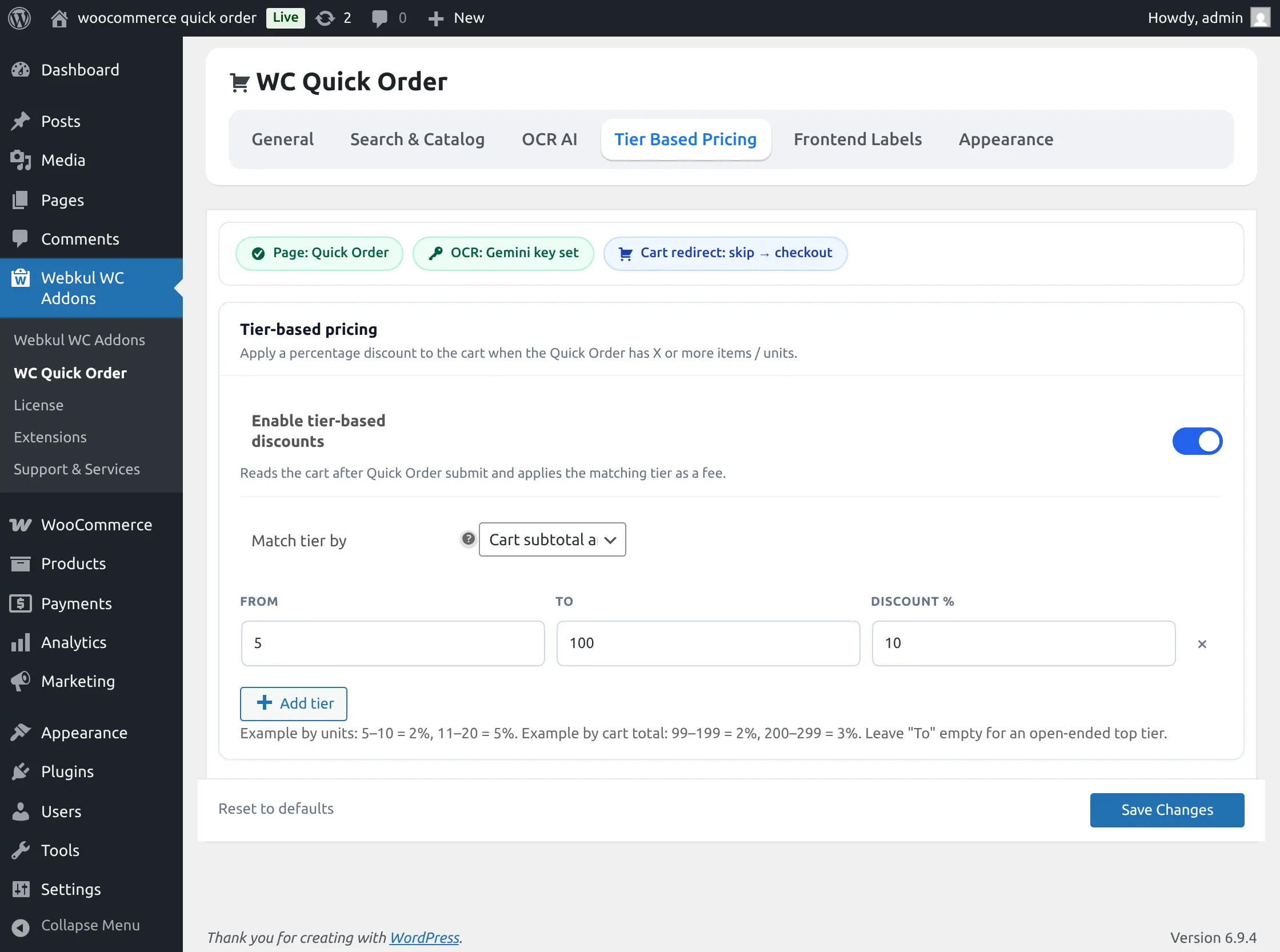
Task: Click the OCR: Gemini key set pill
Action: (503, 253)
